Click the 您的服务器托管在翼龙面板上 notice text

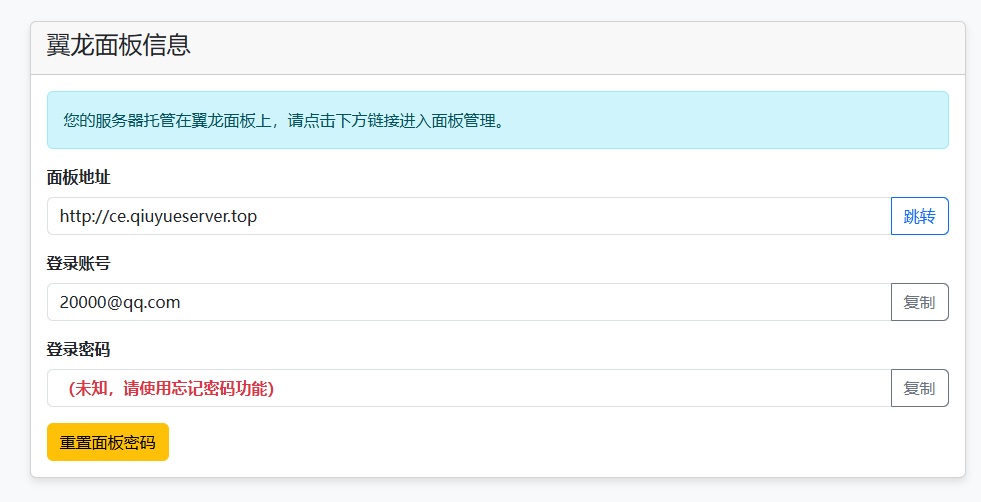tap(283, 120)
